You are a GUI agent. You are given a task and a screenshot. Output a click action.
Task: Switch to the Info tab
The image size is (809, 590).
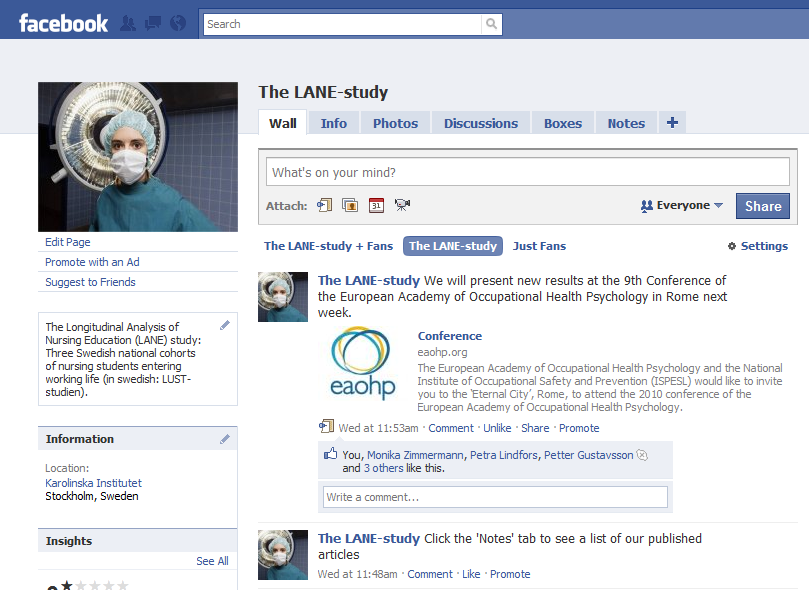pos(333,123)
